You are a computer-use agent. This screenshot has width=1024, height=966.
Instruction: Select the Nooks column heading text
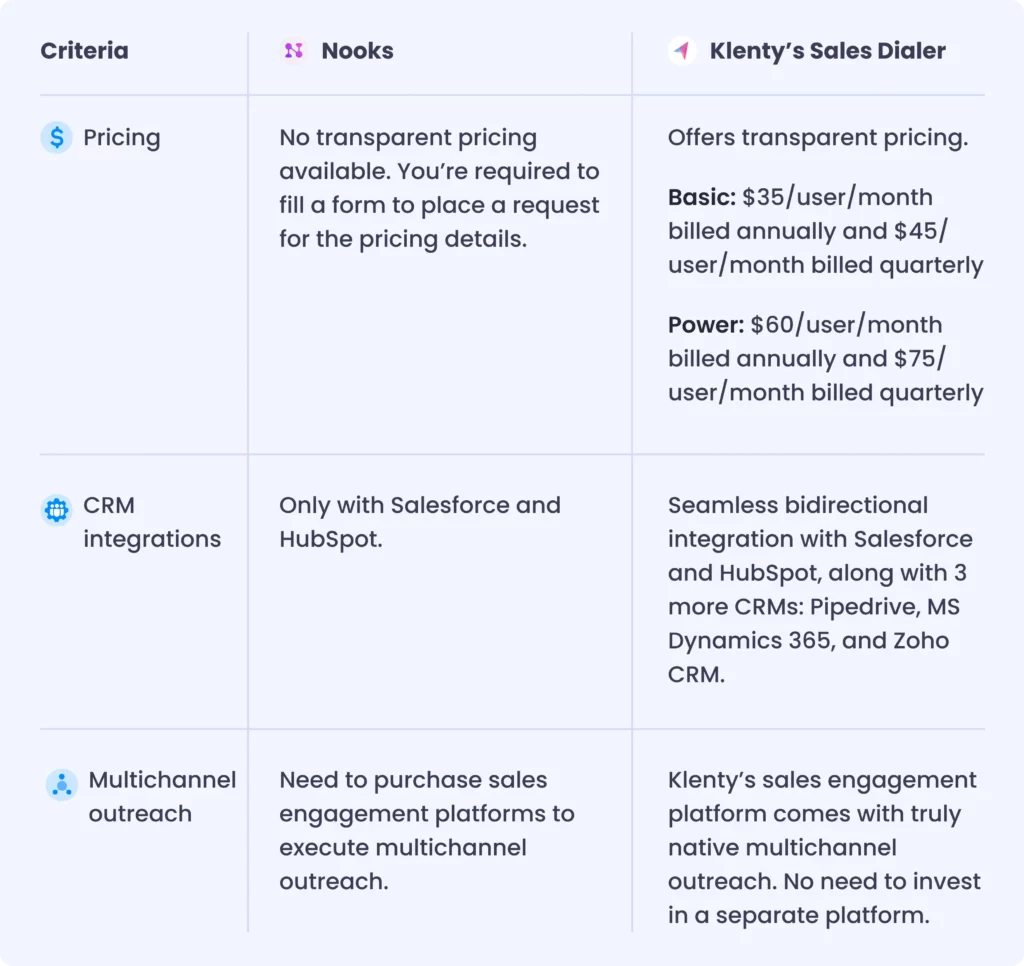tap(357, 51)
